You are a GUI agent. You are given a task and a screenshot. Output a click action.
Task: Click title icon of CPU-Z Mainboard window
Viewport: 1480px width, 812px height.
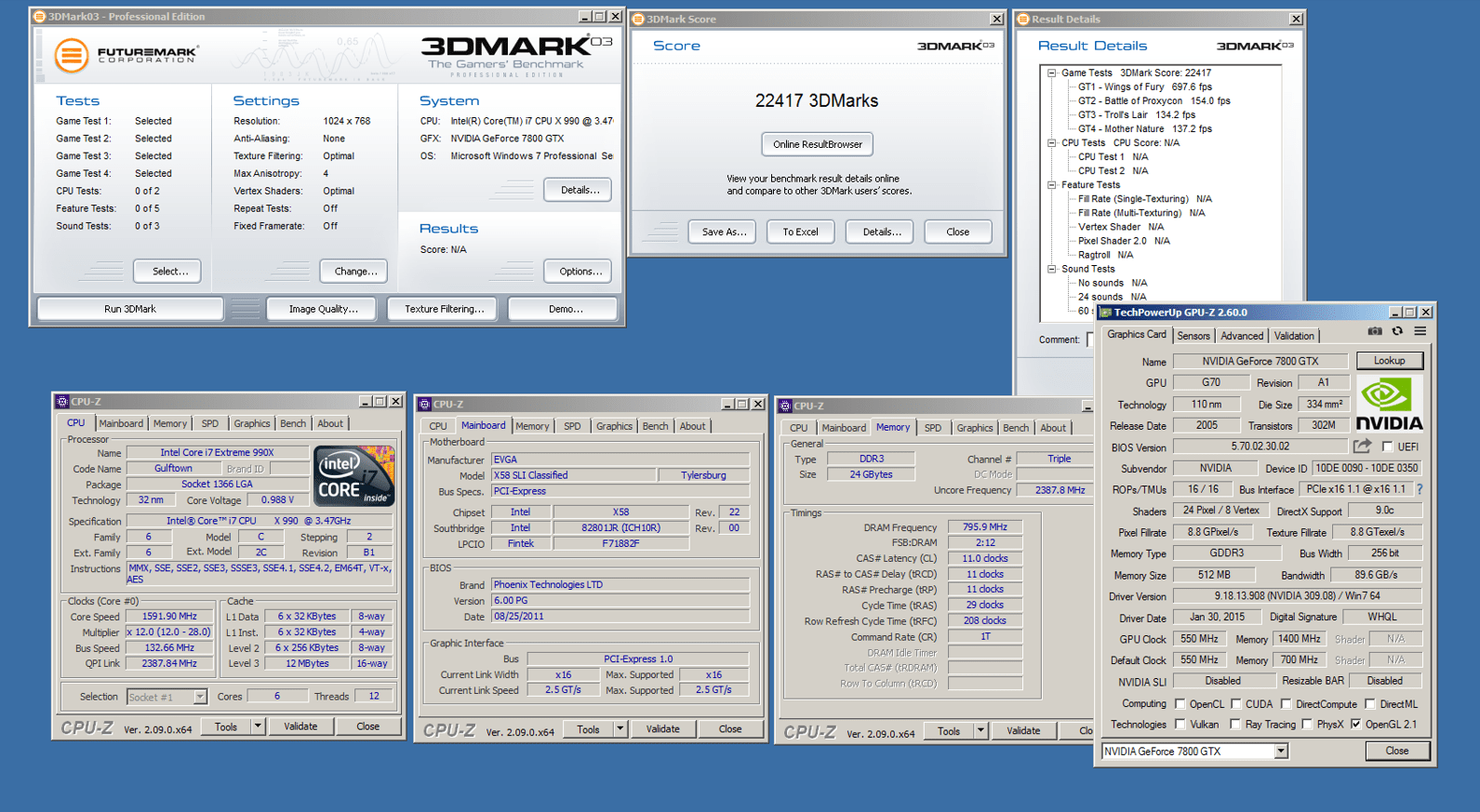[424, 405]
